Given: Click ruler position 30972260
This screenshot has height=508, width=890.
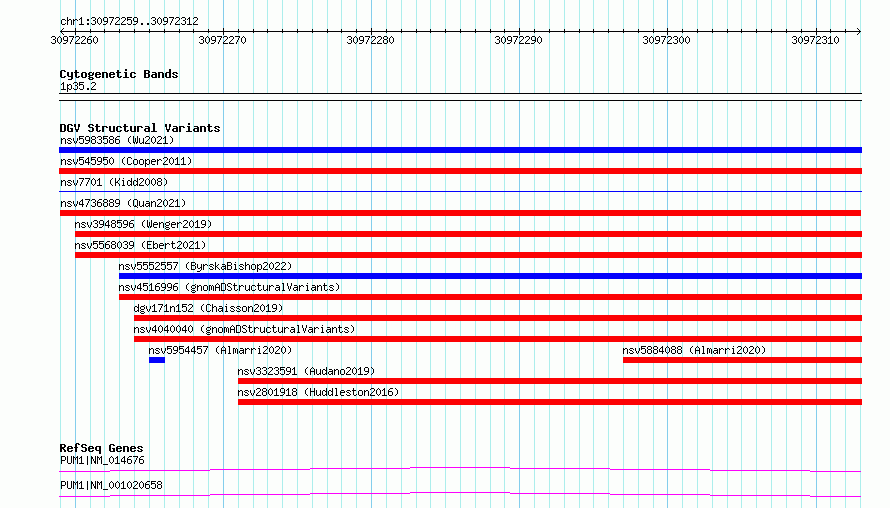Looking at the screenshot, I should coord(74,40).
